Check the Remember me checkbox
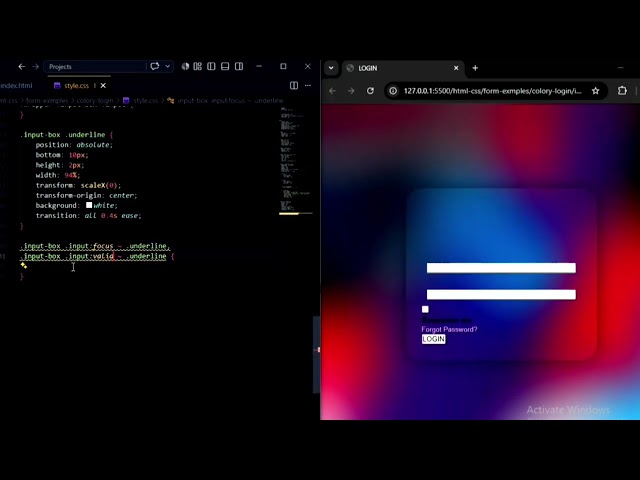The image size is (640, 480). click(x=425, y=309)
